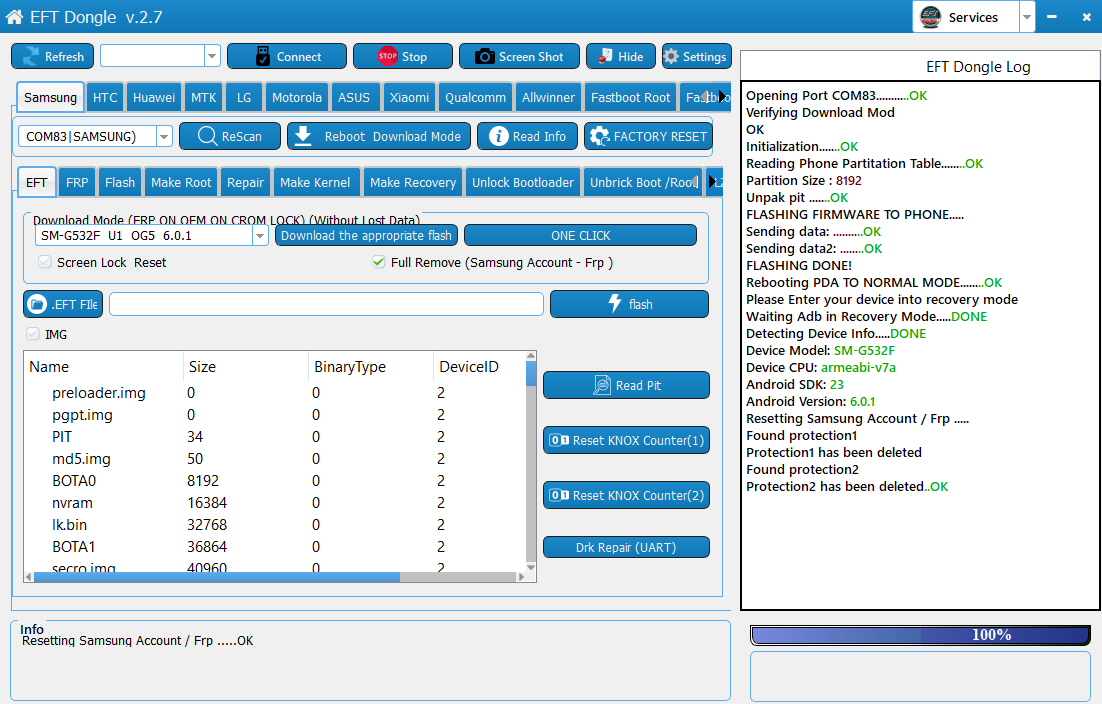Select the BOTA0 partition row
The height and width of the screenshot is (704, 1102).
click(274, 481)
